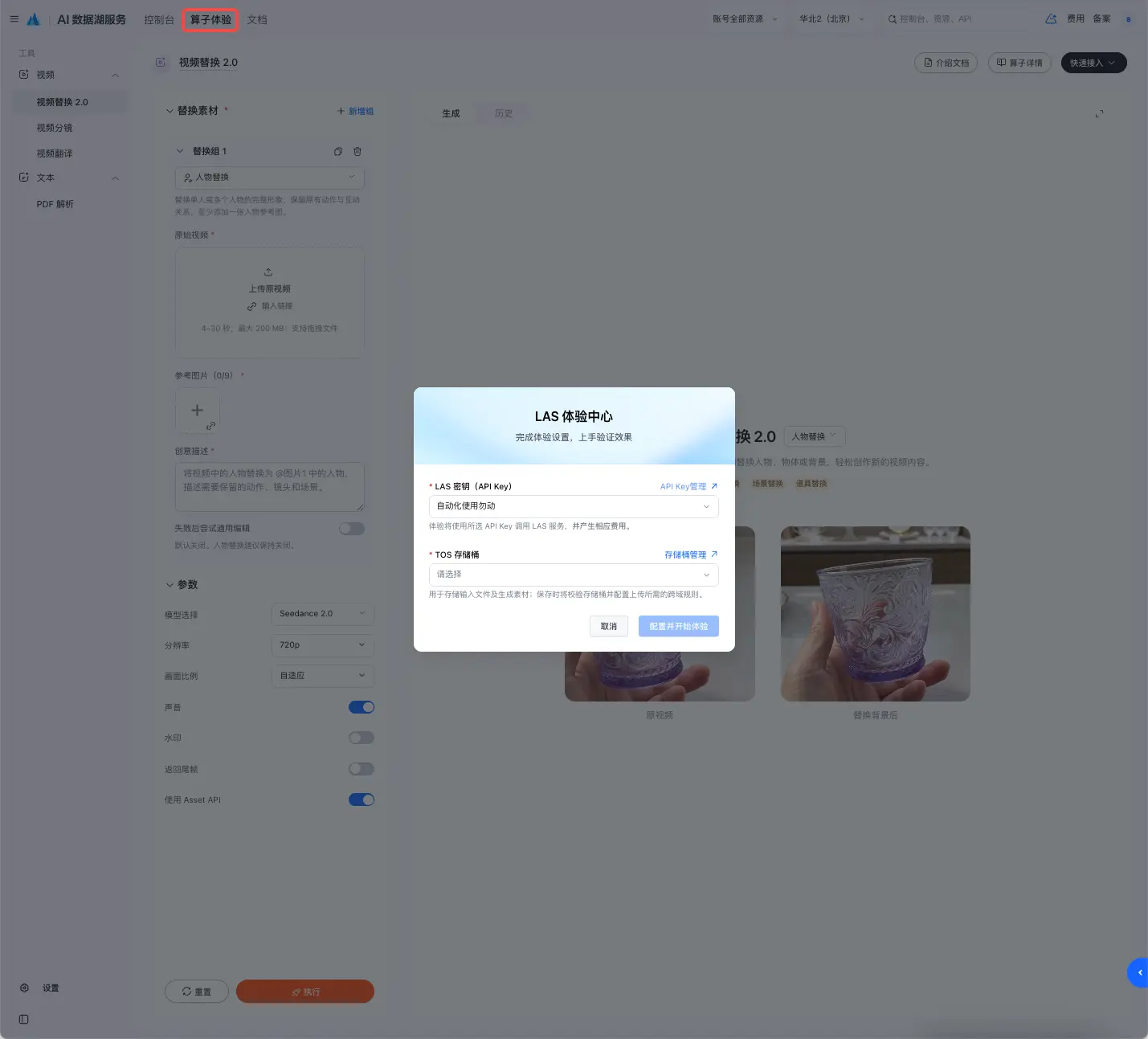Click the user avatar icon
Image resolution: width=1148 pixels, height=1039 pixels.
coord(1128,19)
